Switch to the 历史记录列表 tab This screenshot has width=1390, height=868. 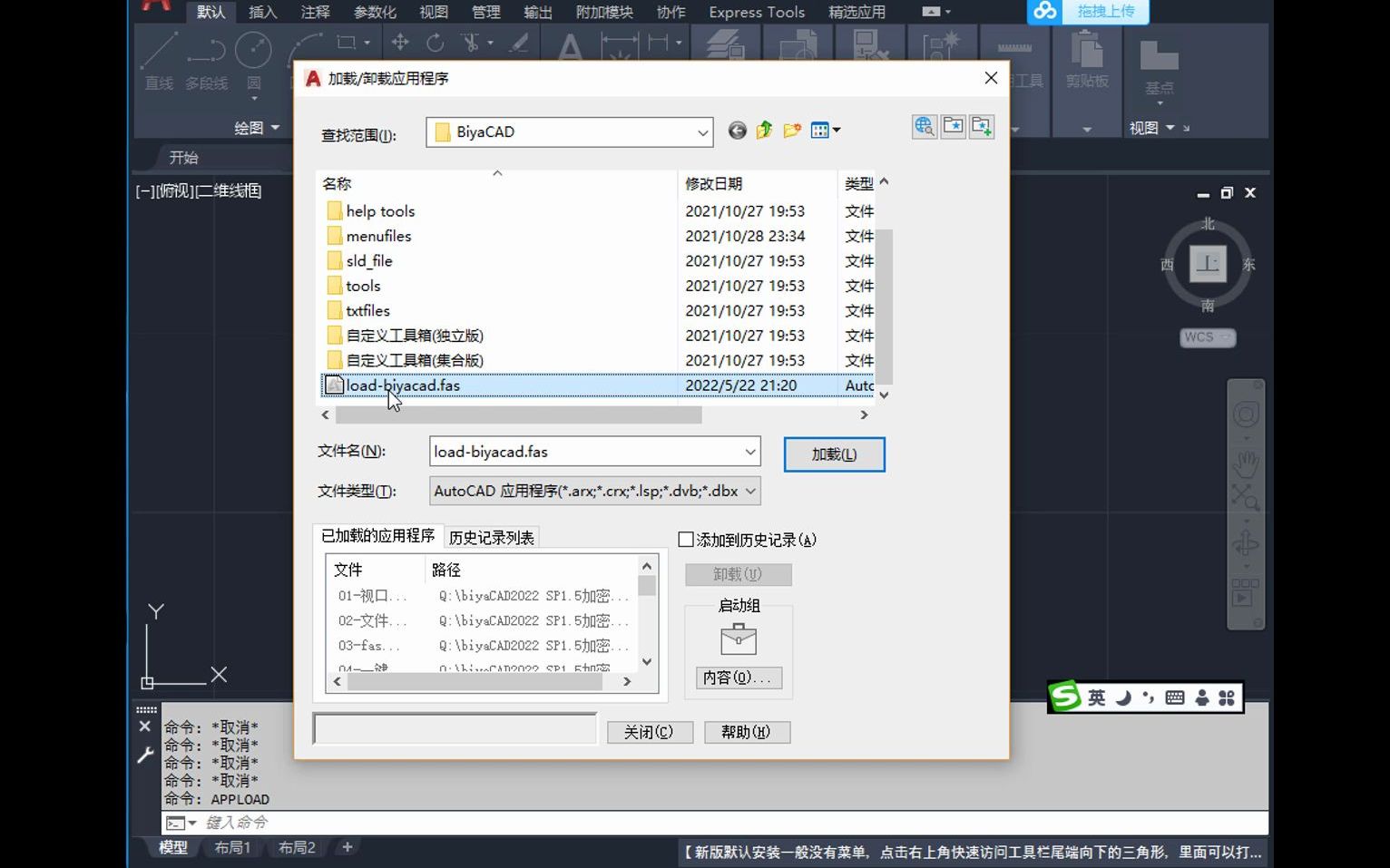click(x=491, y=536)
